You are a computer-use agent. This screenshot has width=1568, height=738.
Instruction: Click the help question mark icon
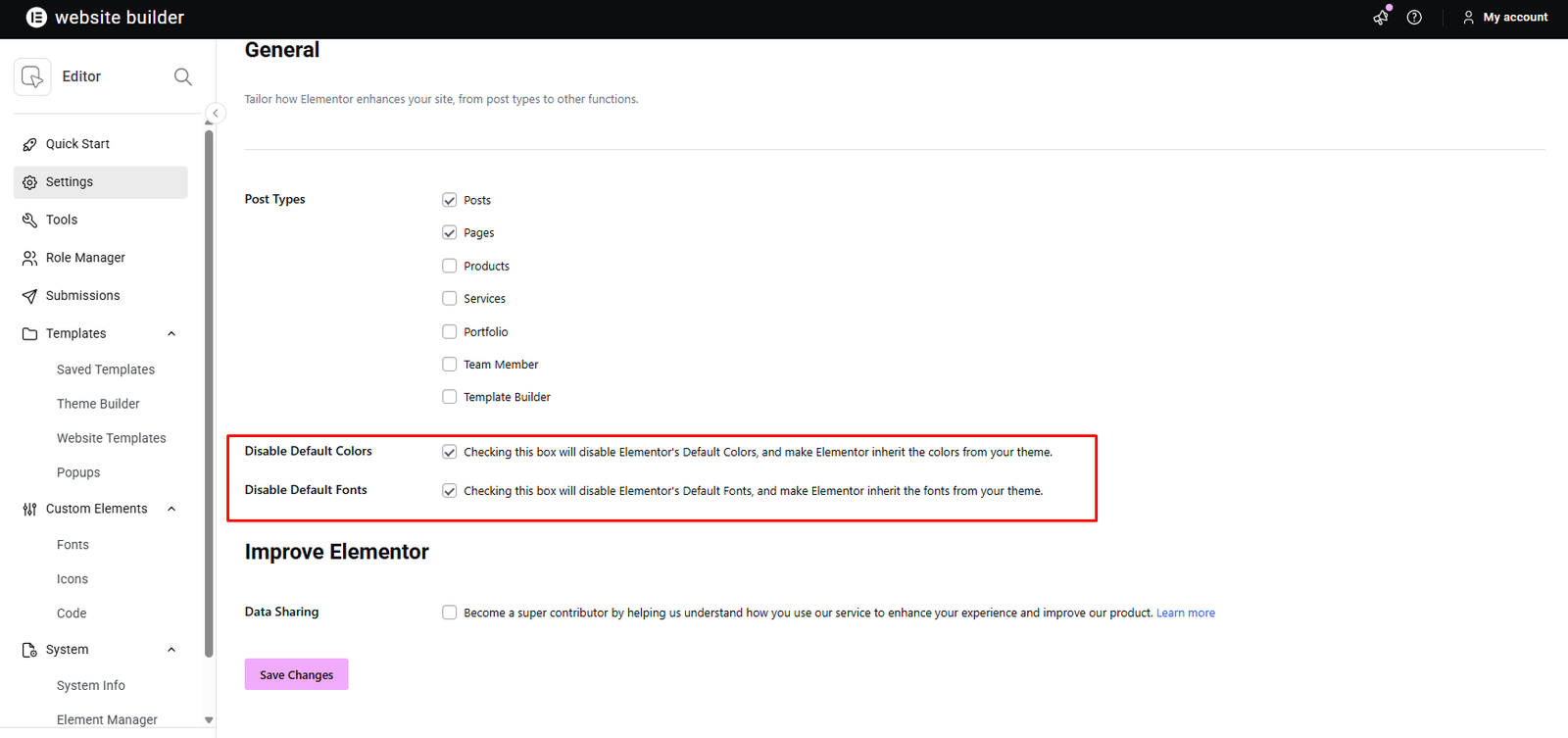tap(1414, 18)
